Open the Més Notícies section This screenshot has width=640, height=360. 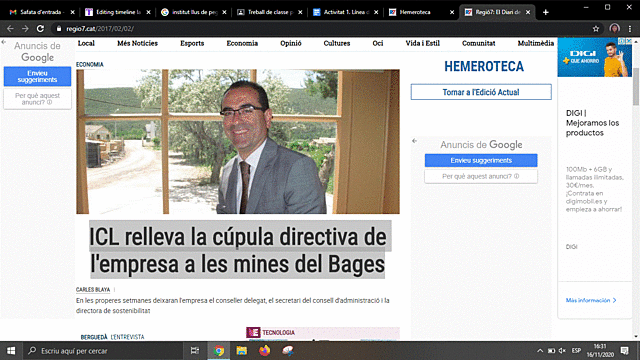pos(138,43)
